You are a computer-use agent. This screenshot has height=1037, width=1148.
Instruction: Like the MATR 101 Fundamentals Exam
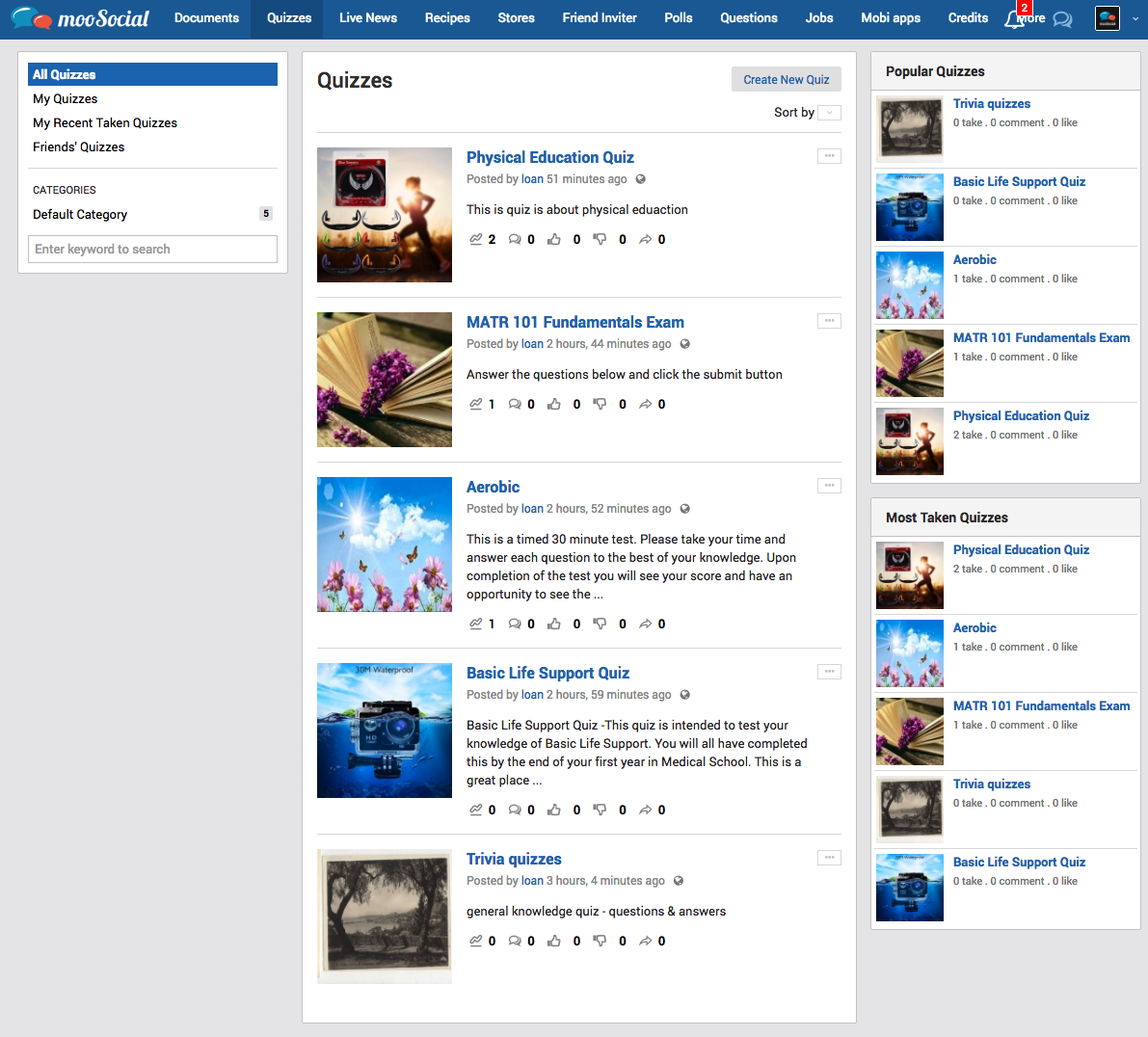click(554, 404)
